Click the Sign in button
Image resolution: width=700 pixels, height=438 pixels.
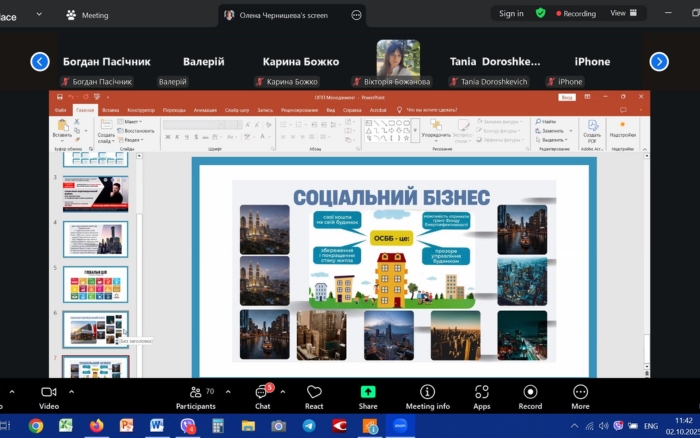(511, 14)
